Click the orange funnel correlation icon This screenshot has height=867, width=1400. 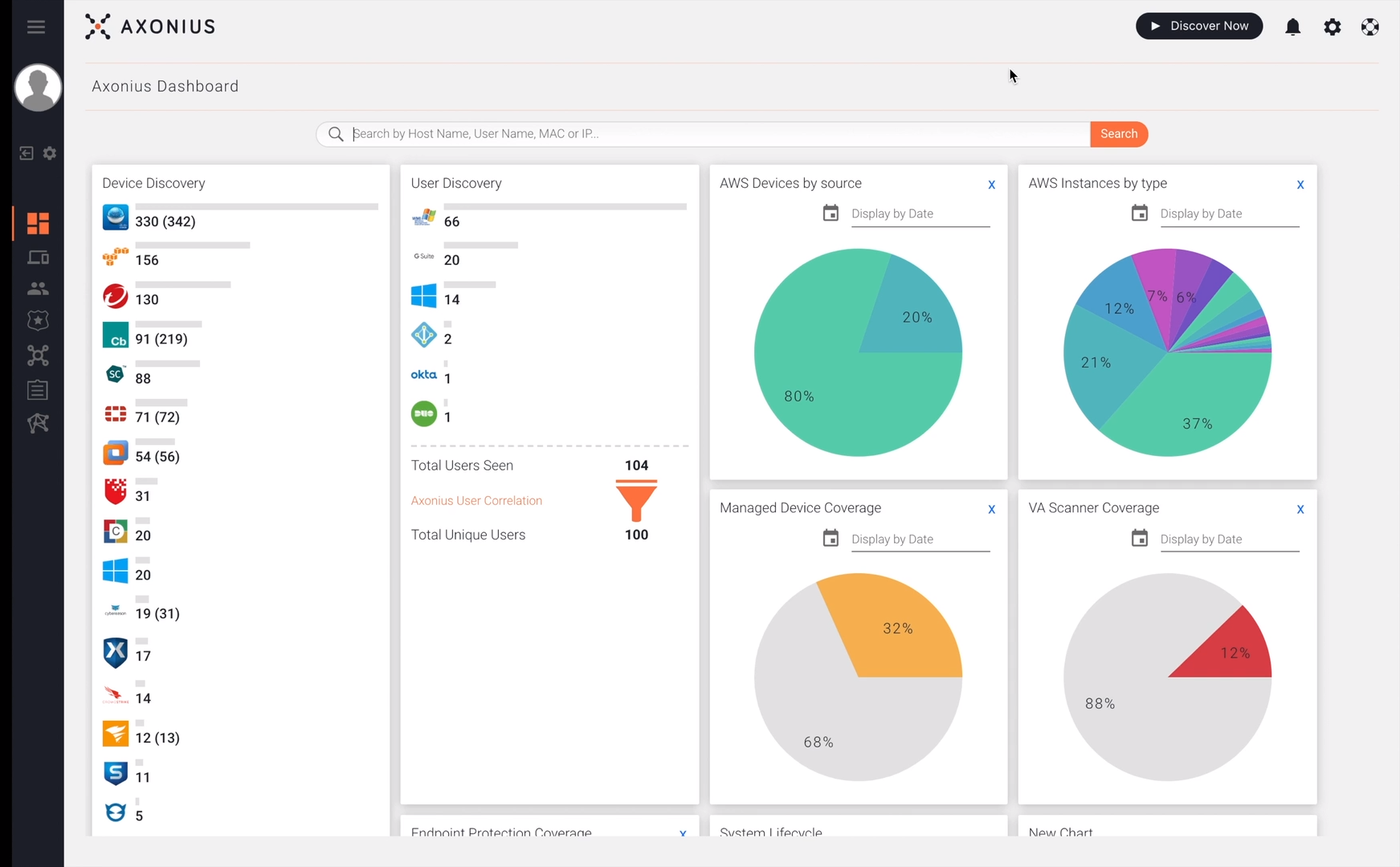tap(636, 501)
